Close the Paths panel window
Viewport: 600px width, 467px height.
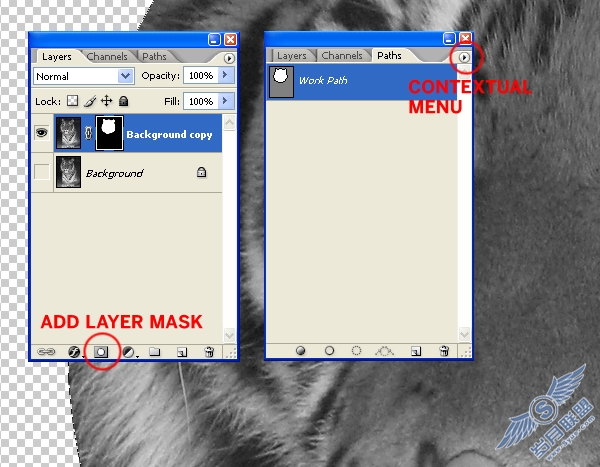[x=465, y=38]
